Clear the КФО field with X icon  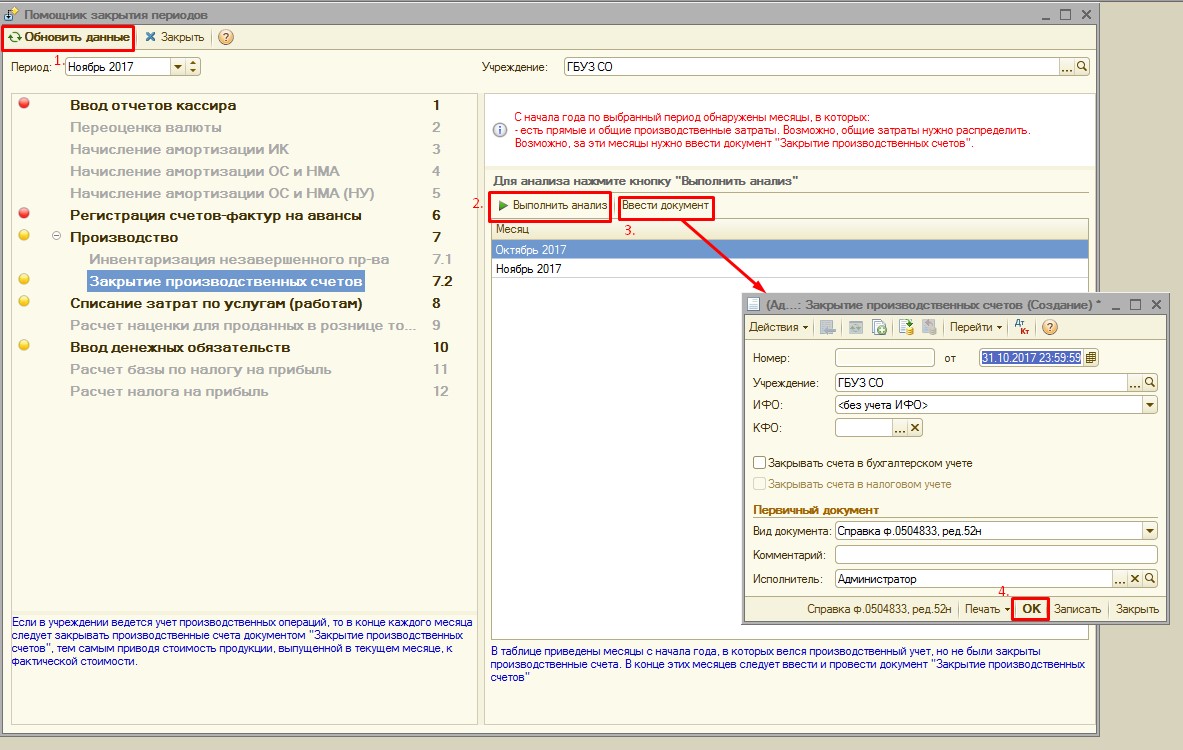click(914, 428)
